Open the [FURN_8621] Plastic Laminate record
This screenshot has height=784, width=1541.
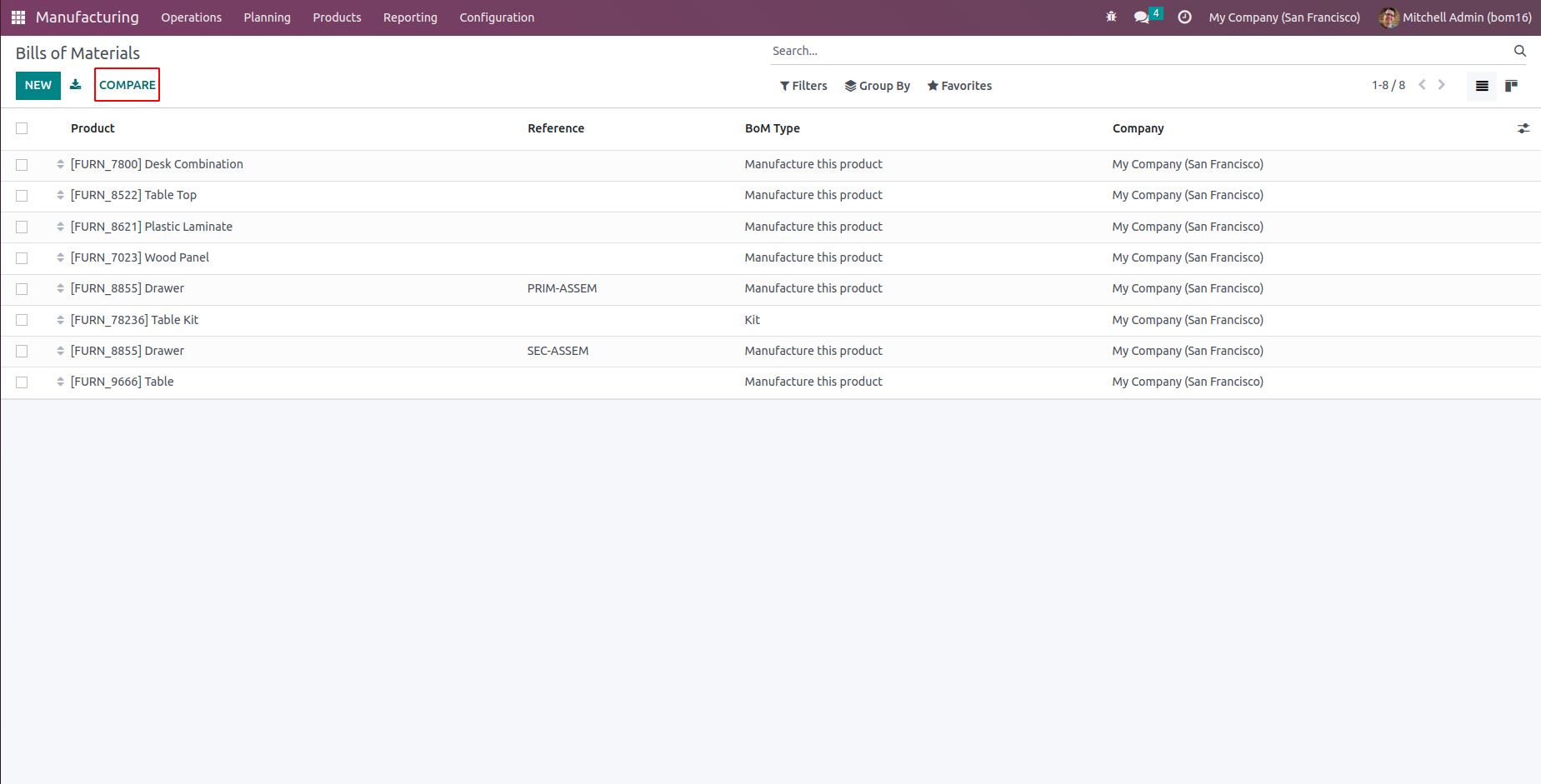coord(152,227)
